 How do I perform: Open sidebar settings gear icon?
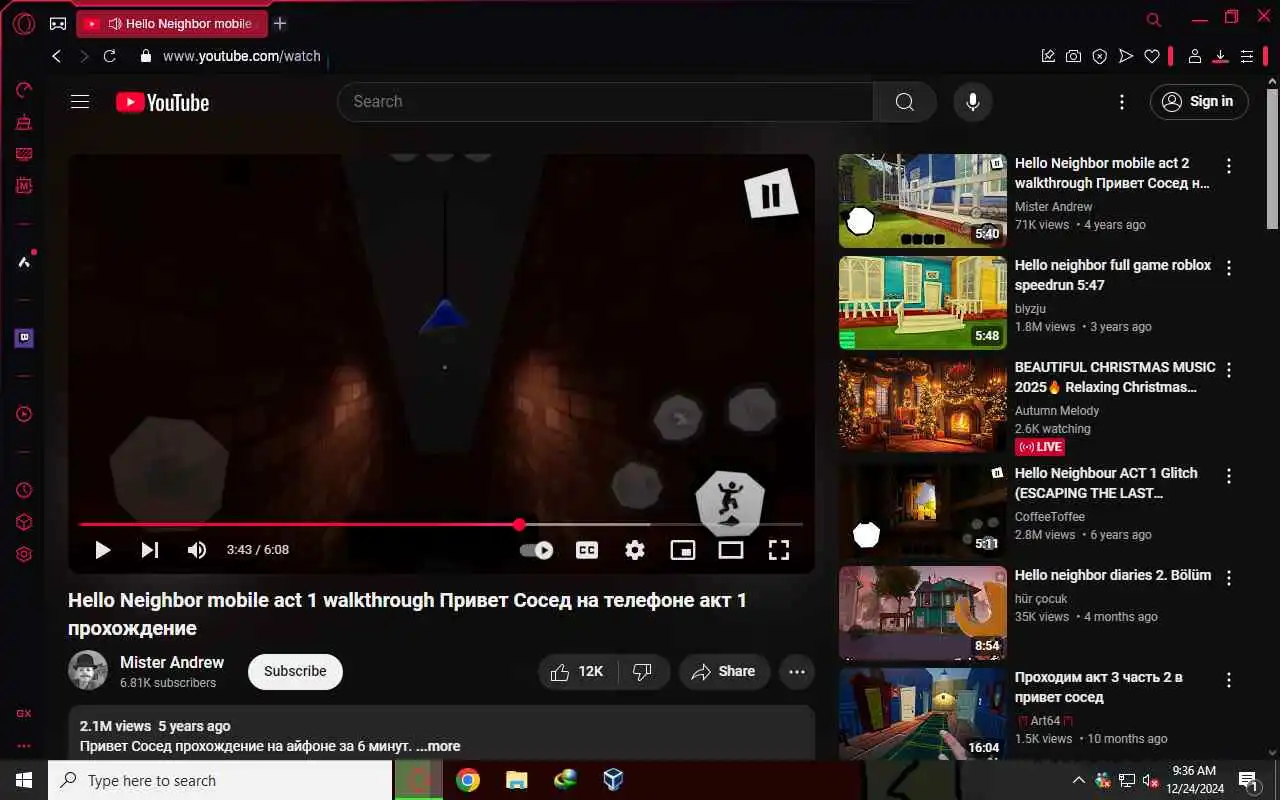[x=24, y=554]
